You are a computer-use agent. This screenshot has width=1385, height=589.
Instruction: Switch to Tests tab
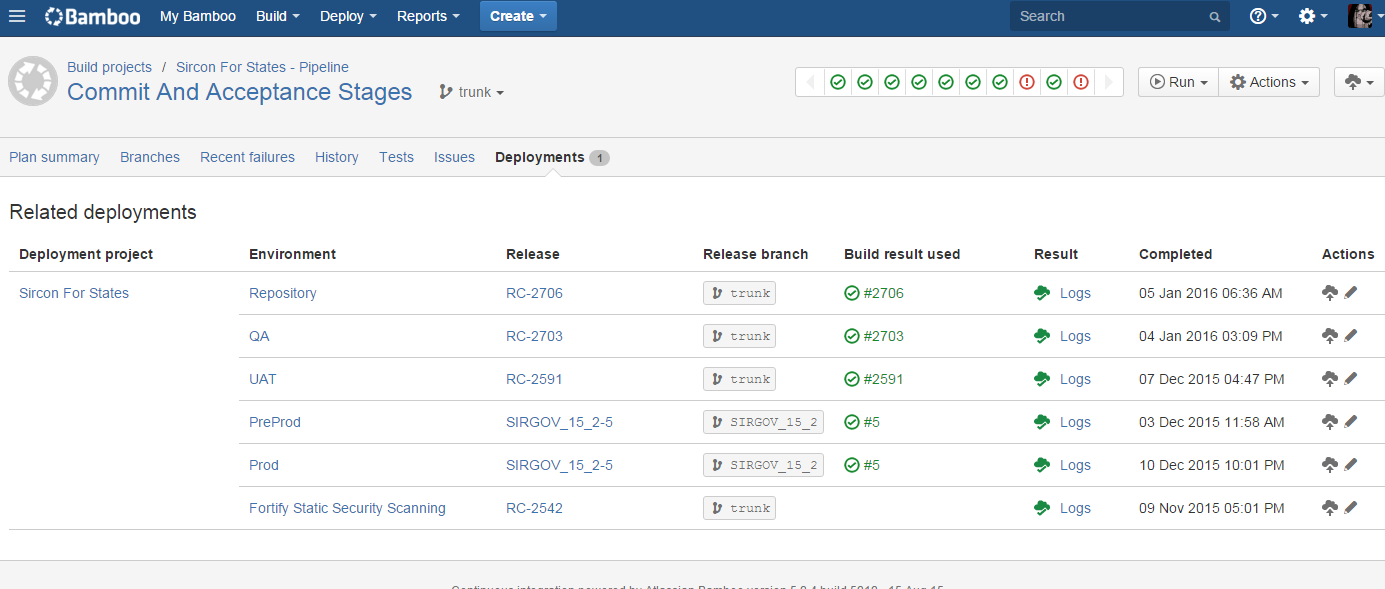[x=396, y=157]
